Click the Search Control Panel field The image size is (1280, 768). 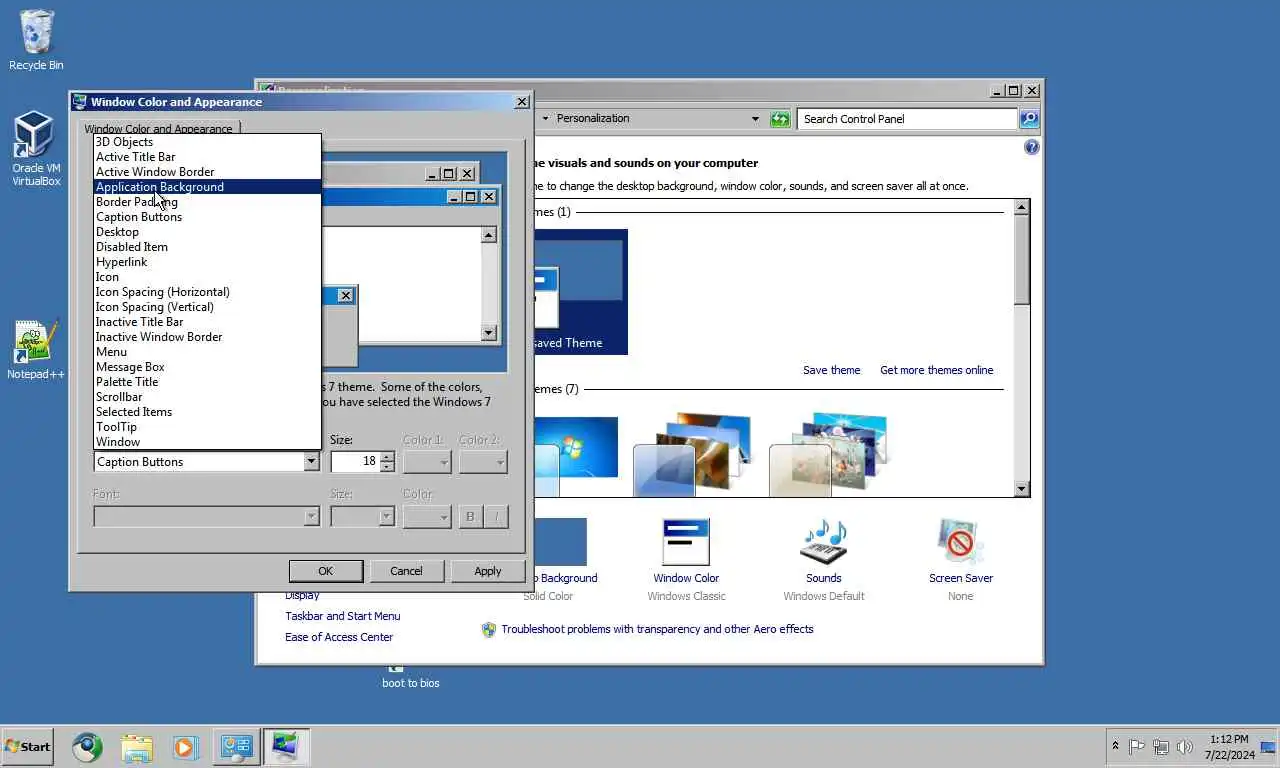907,119
